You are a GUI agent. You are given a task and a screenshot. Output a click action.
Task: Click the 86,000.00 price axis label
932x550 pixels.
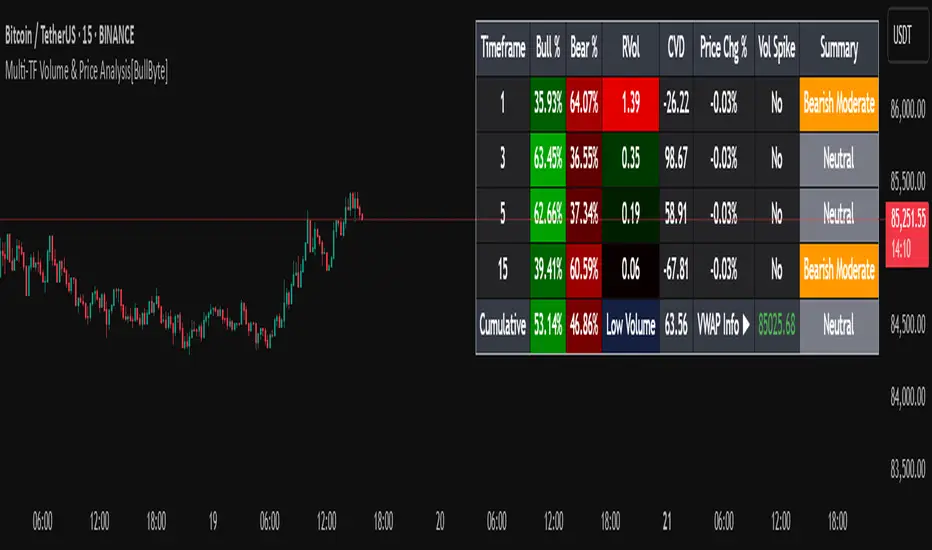(908, 109)
